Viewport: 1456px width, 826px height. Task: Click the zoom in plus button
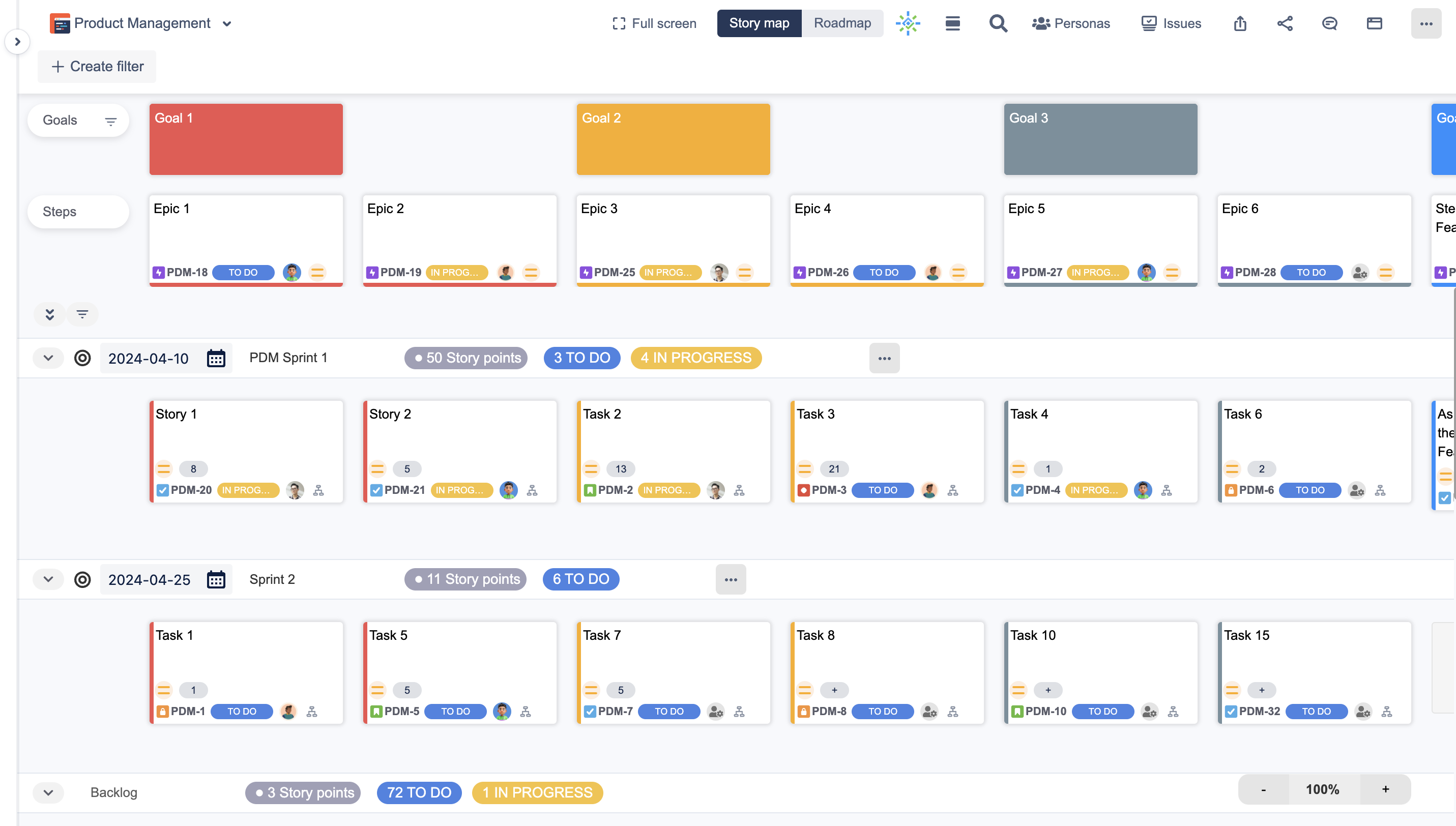[1385, 789]
